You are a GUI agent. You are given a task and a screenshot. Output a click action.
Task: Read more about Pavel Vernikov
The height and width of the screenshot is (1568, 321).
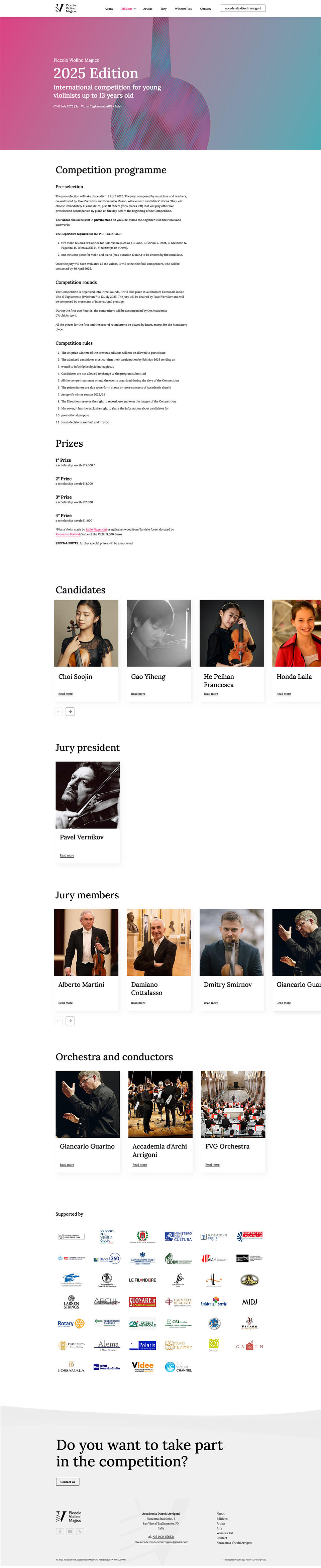[67, 855]
